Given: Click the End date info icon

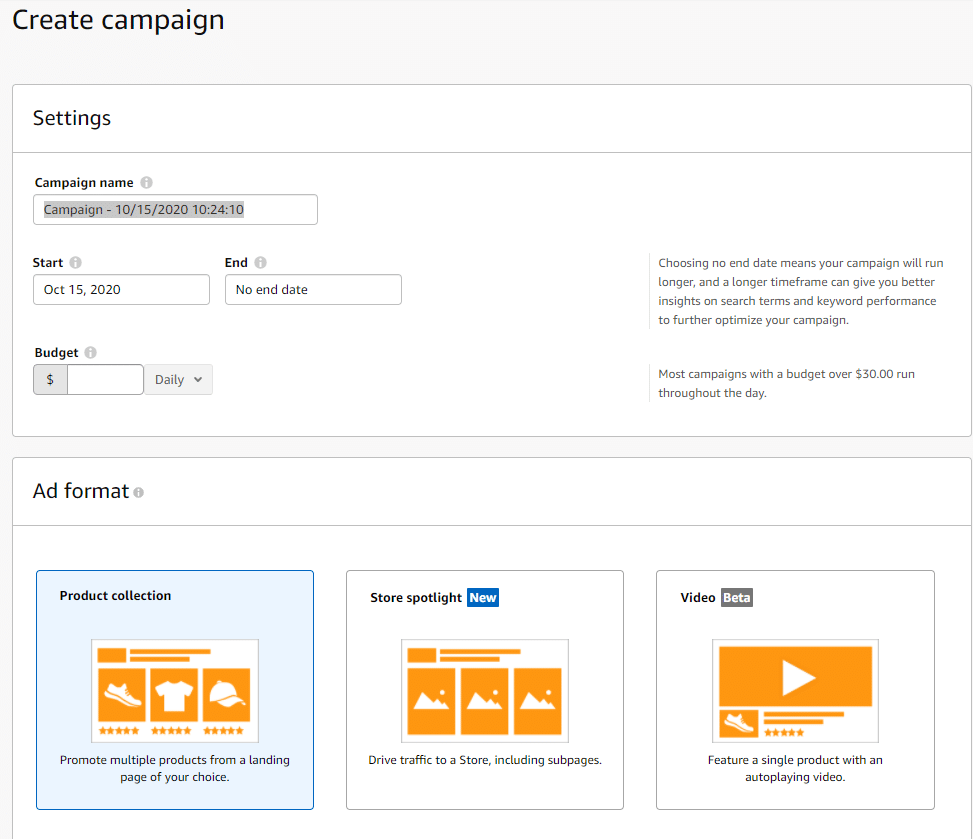Looking at the screenshot, I should click(261, 262).
